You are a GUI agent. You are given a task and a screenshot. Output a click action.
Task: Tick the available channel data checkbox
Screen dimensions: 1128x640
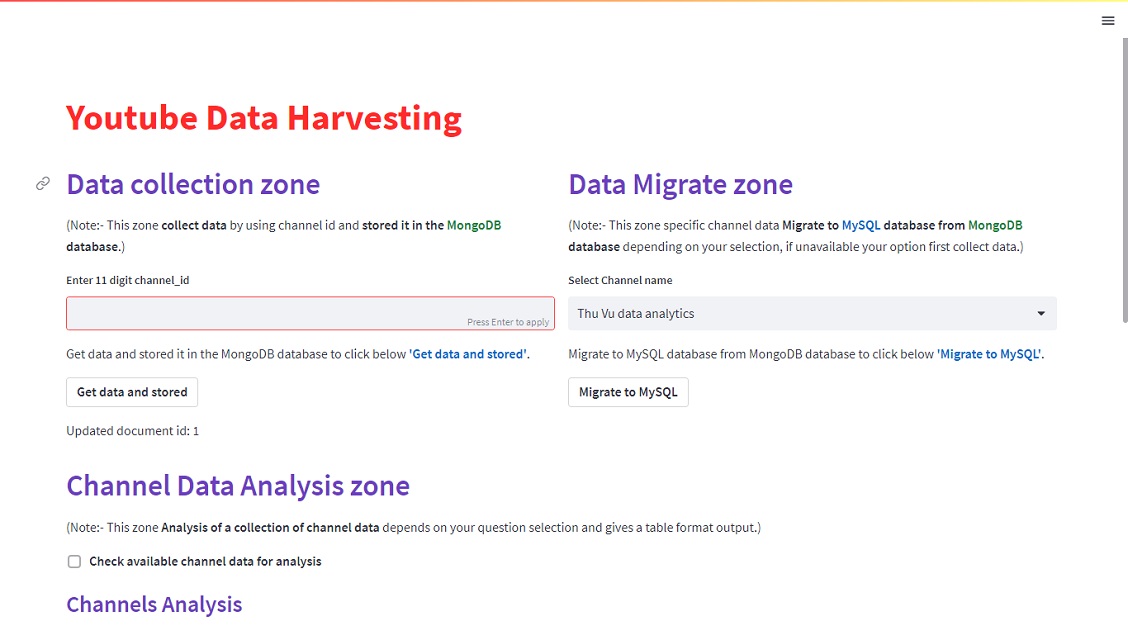point(74,562)
